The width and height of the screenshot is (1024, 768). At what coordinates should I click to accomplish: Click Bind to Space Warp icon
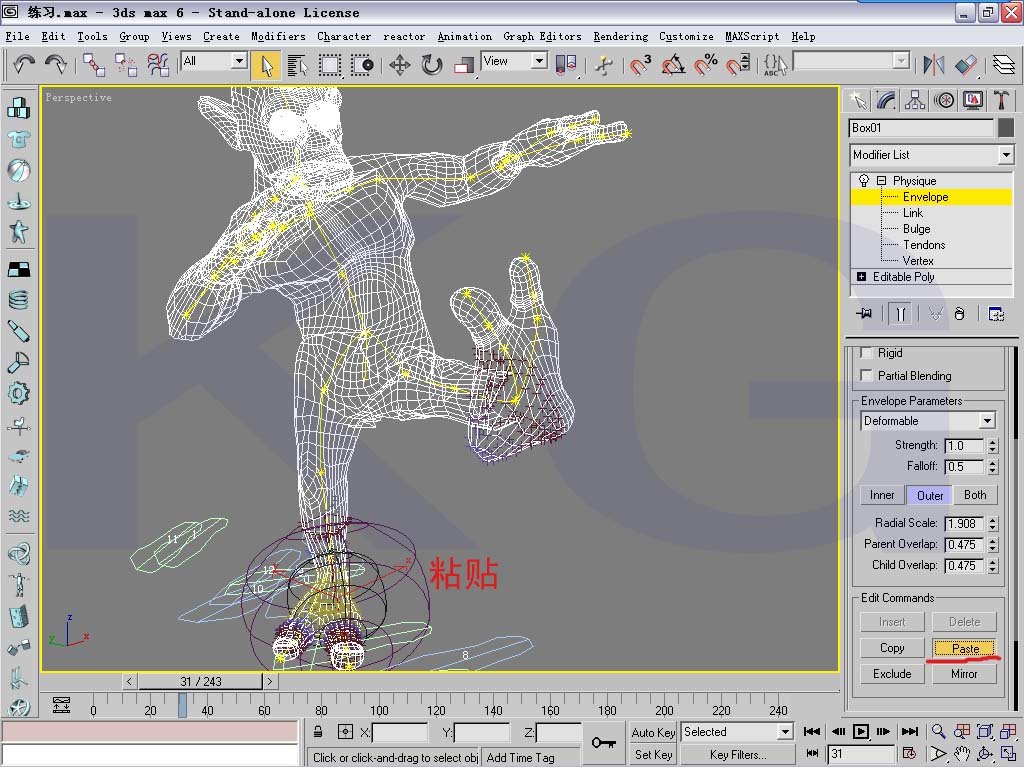point(157,65)
